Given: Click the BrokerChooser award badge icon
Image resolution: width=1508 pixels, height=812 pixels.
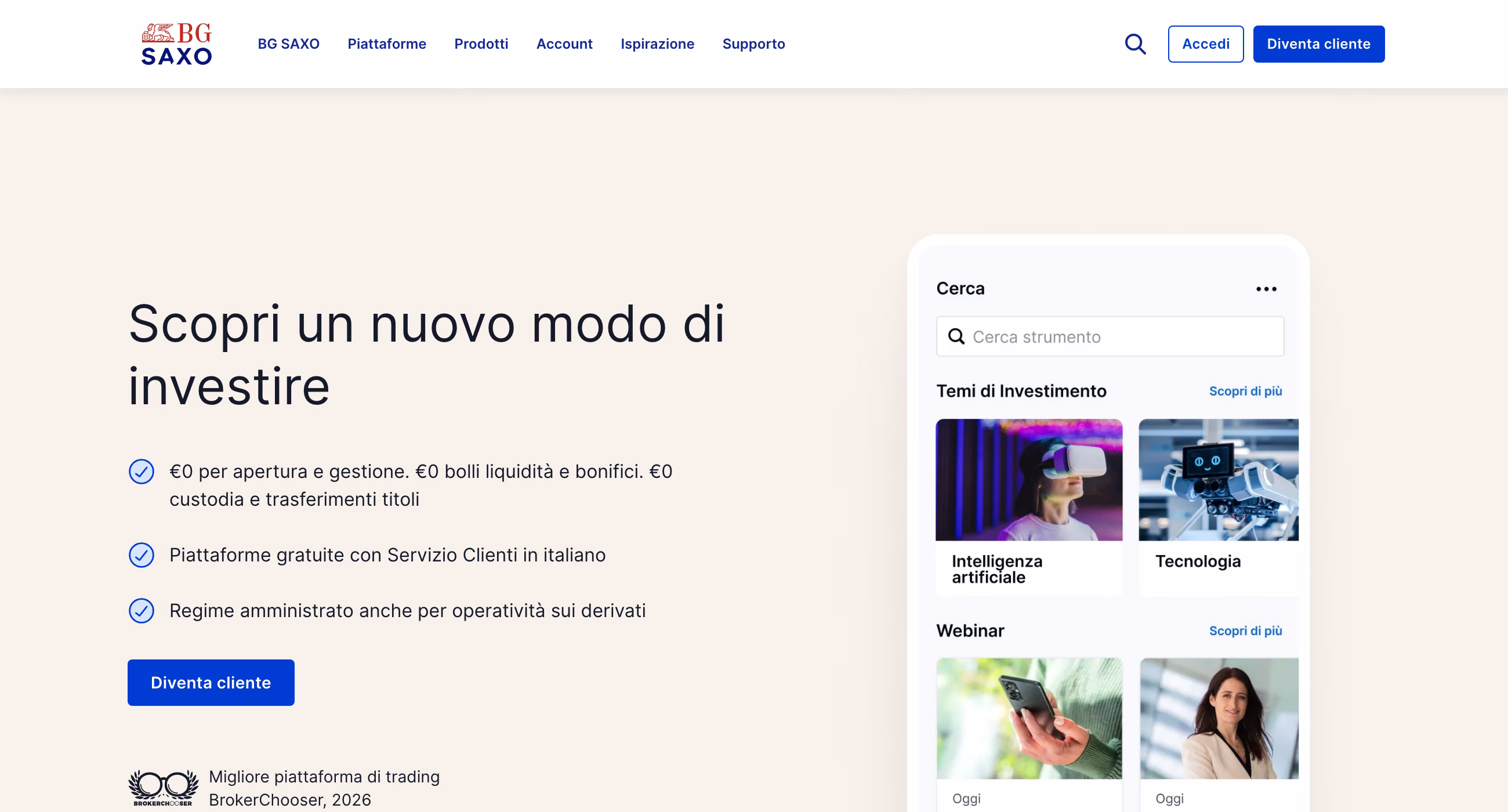Looking at the screenshot, I should (x=163, y=788).
